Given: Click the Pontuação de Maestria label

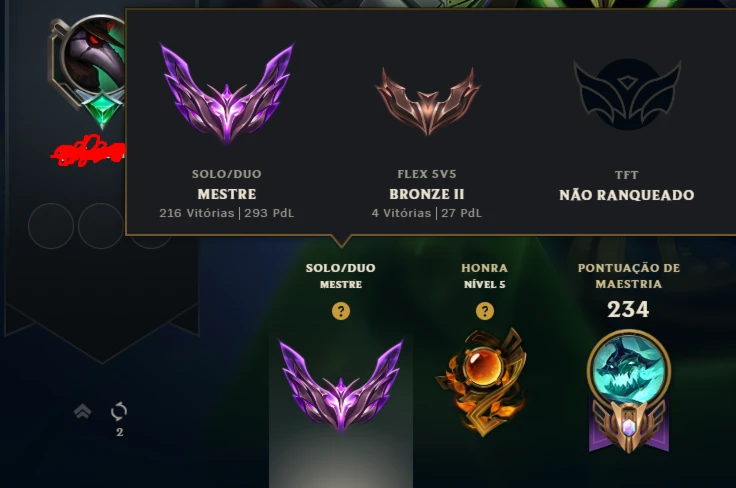Looking at the screenshot, I should pyautogui.click(x=629, y=275).
